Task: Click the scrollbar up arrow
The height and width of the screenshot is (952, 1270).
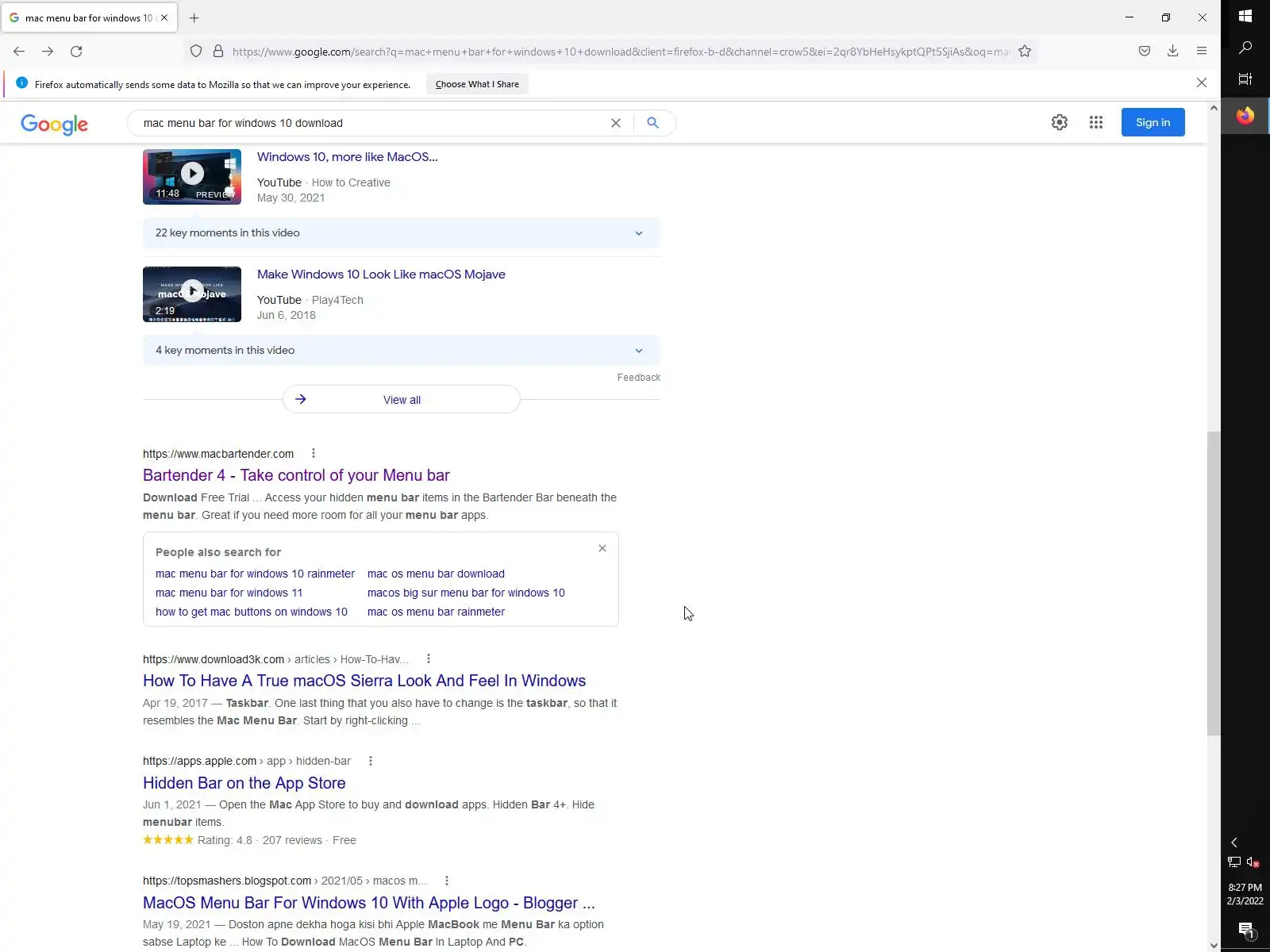Action: tap(1214, 108)
